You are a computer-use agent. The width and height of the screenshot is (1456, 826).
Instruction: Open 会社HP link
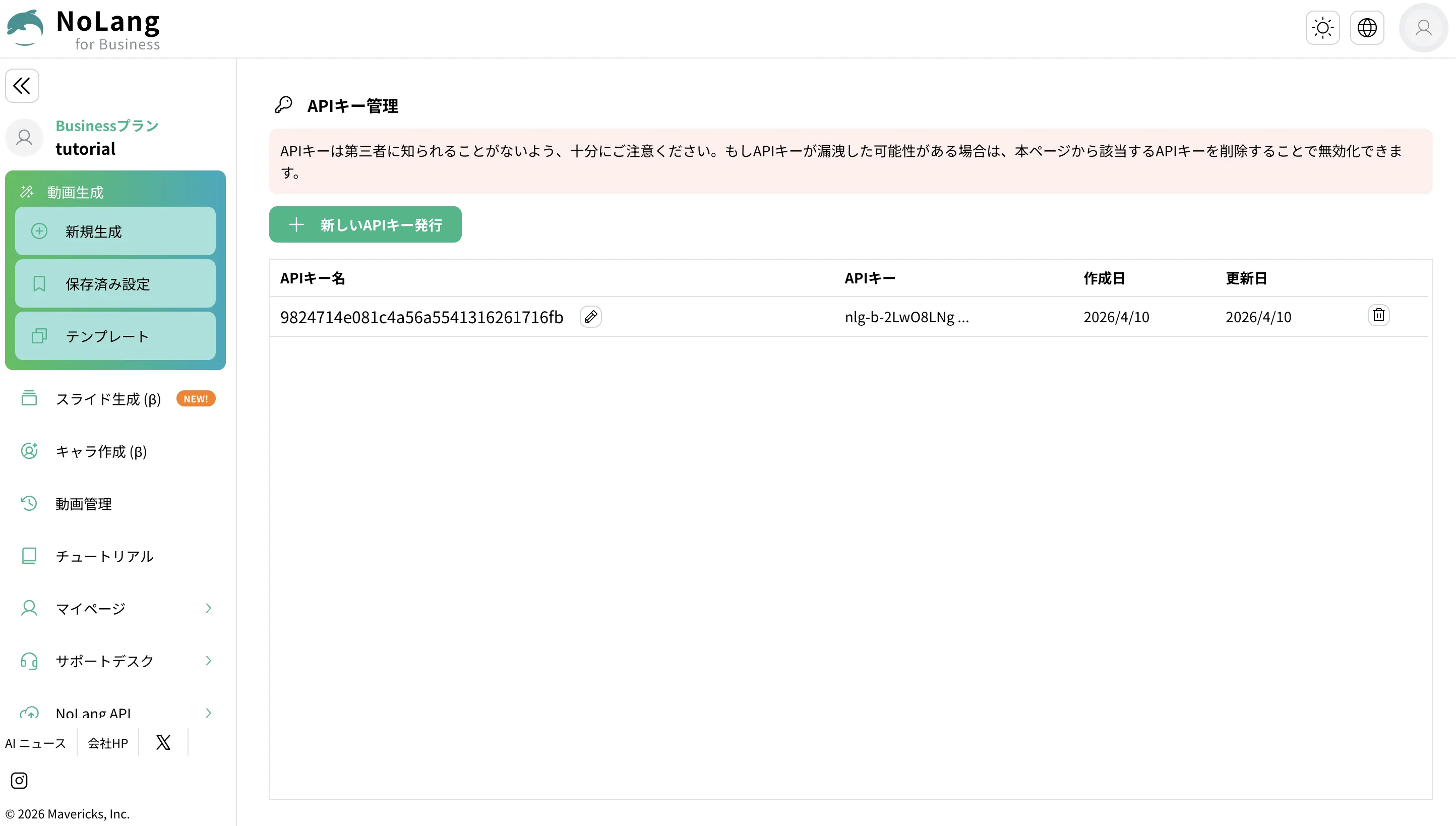click(x=108, y=743)
